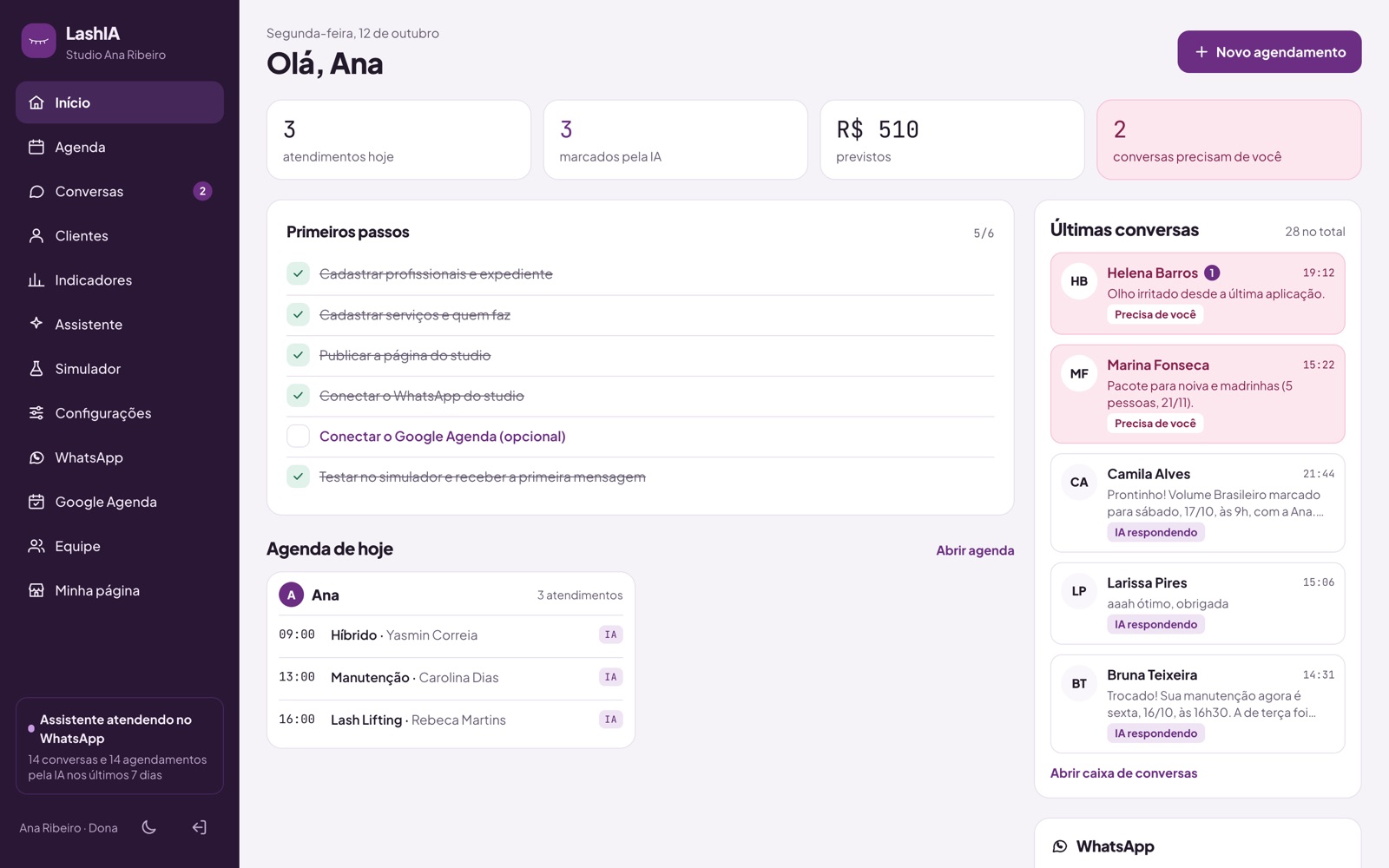Go to Clientes in the sidebar
1389x868 pixels.
[120, 235]
